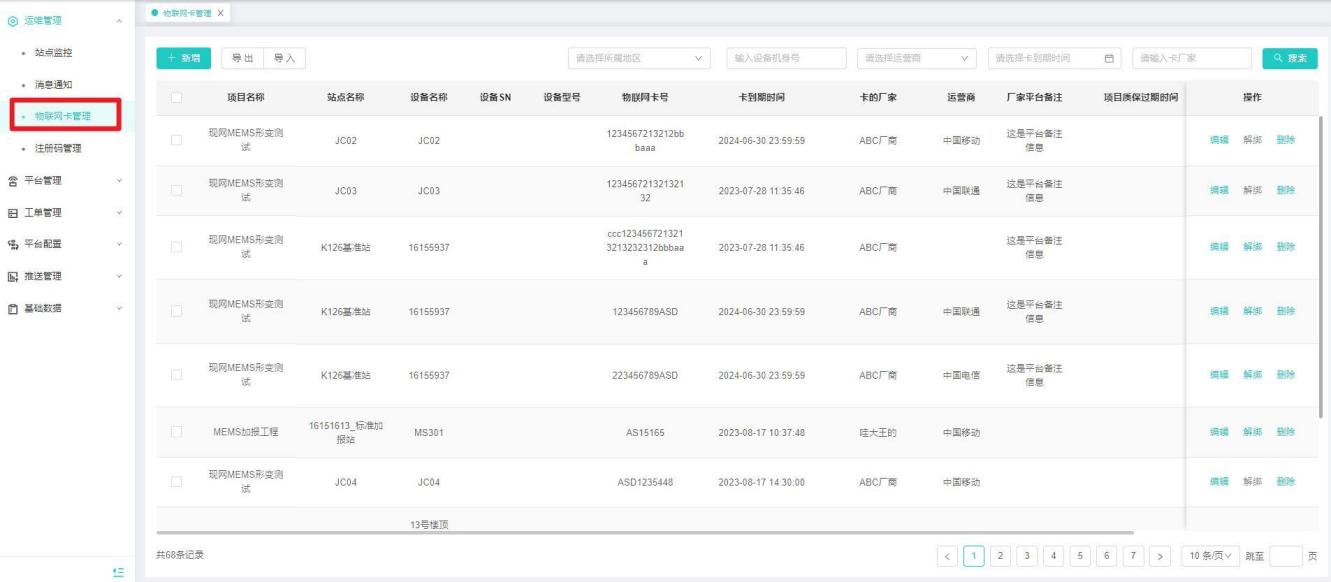1331x582 pixels.
Task: Open 注册码管理 in the sidebar menu
Action: (58, 149)
